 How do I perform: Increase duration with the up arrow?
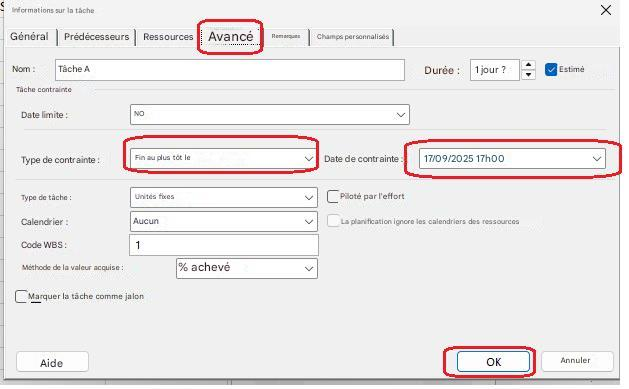click(x=528, y=65)
